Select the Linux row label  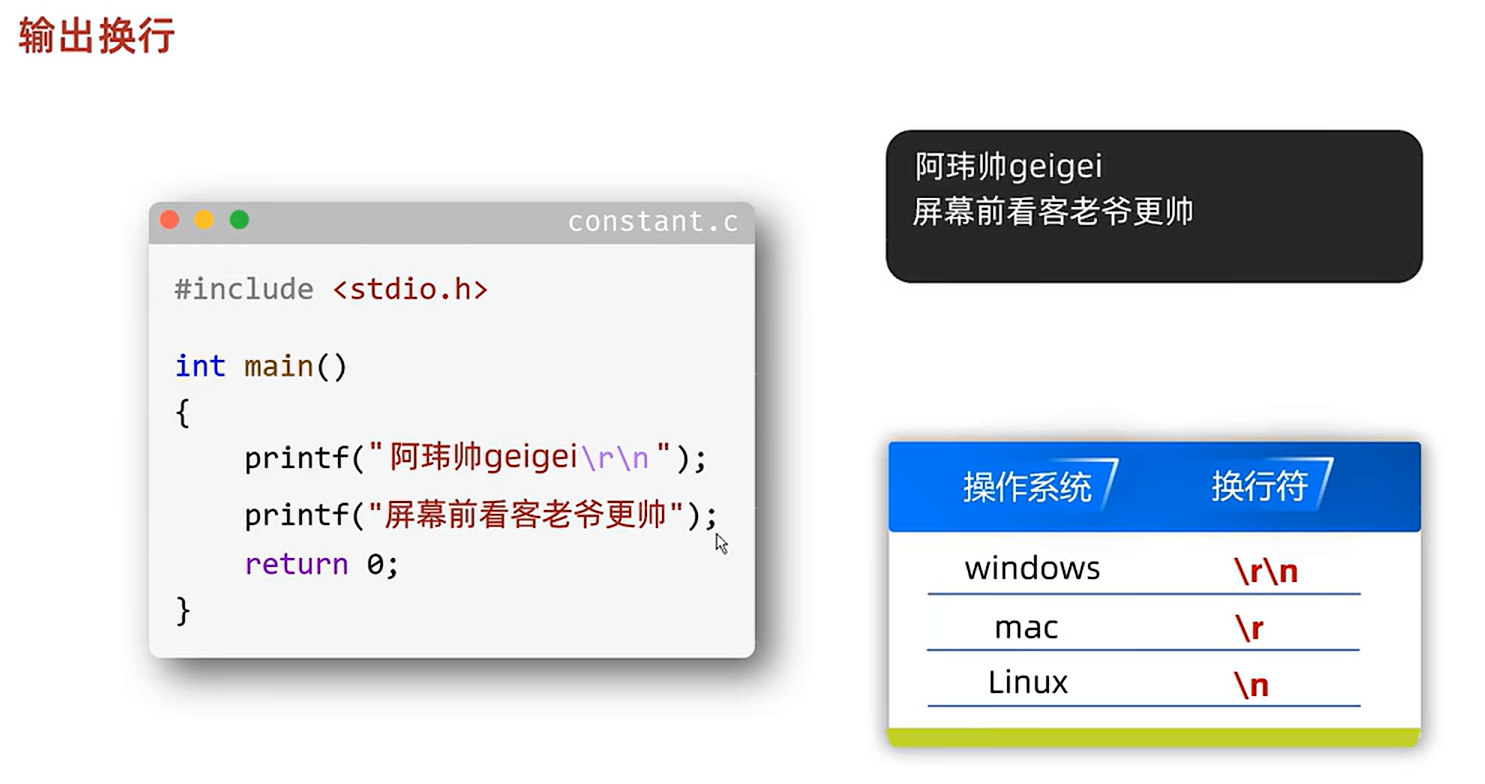click(1028, 682)
